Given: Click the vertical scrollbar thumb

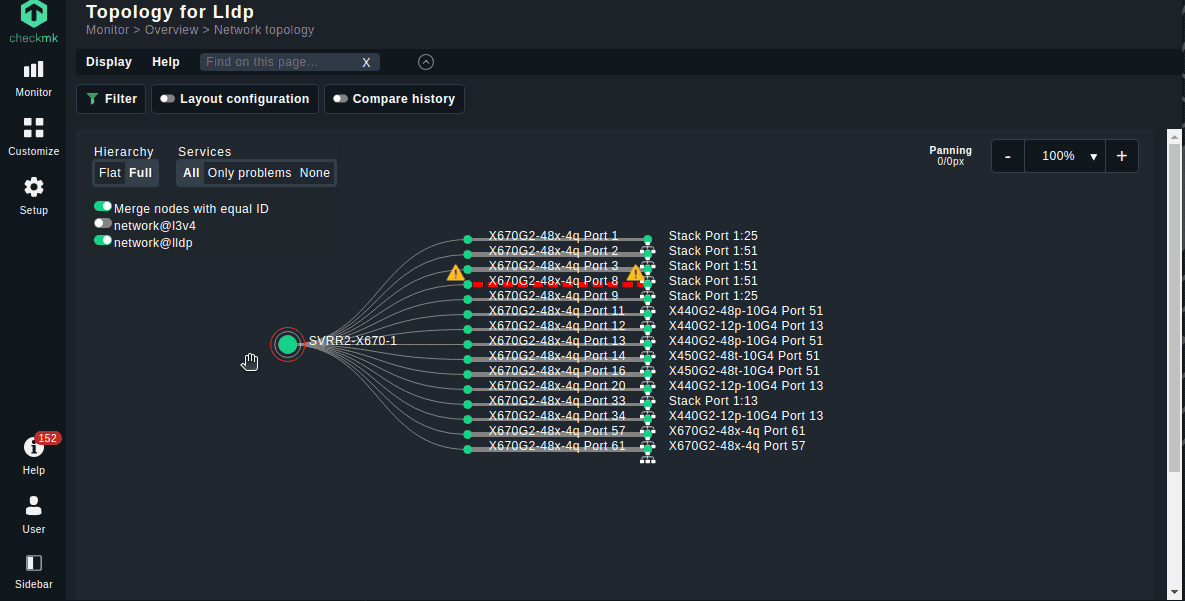Looking at the screenshot, I should tap(1174, 306).
